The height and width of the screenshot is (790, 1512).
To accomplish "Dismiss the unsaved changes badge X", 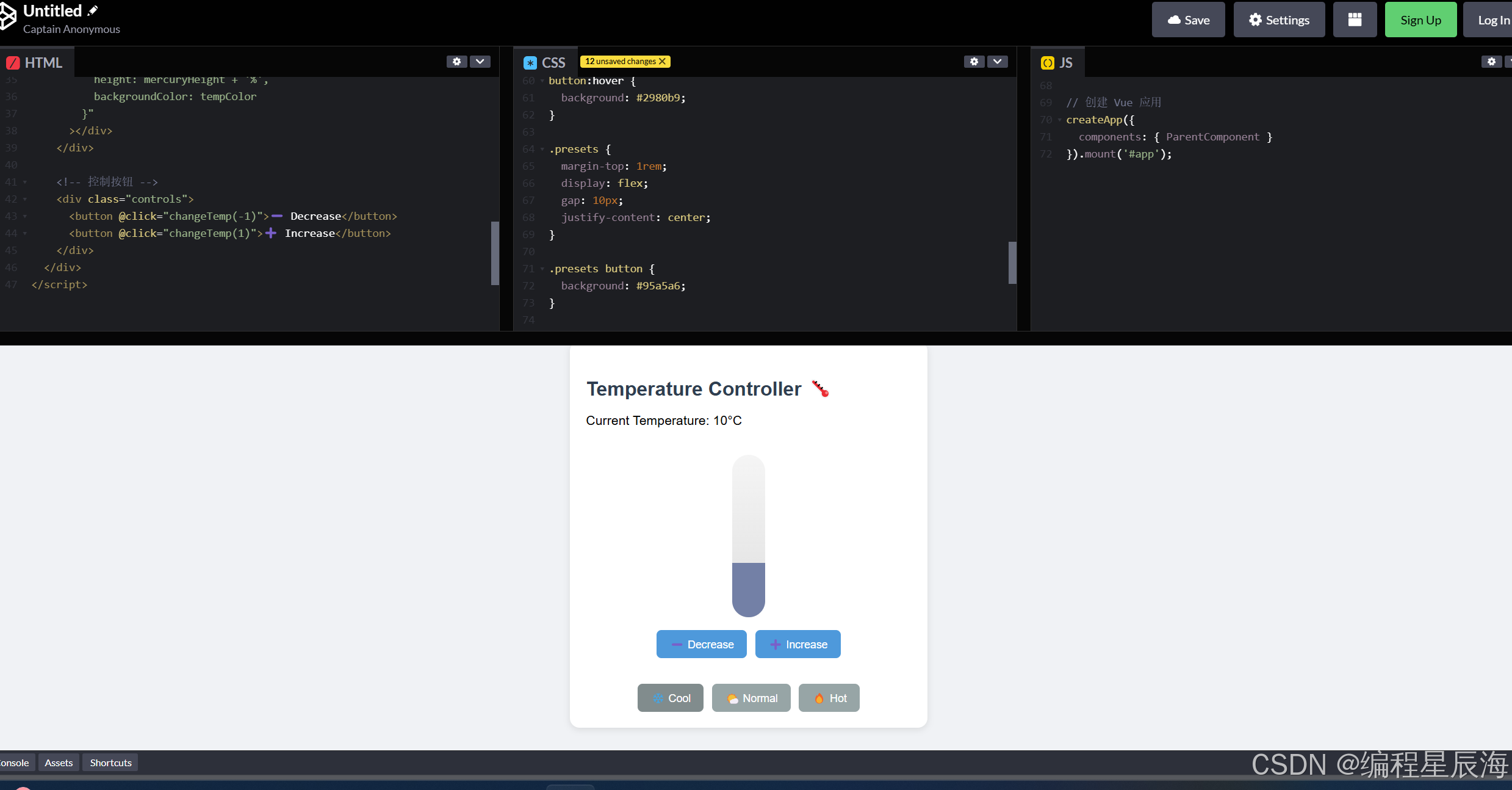I will [x=662, y=62].
